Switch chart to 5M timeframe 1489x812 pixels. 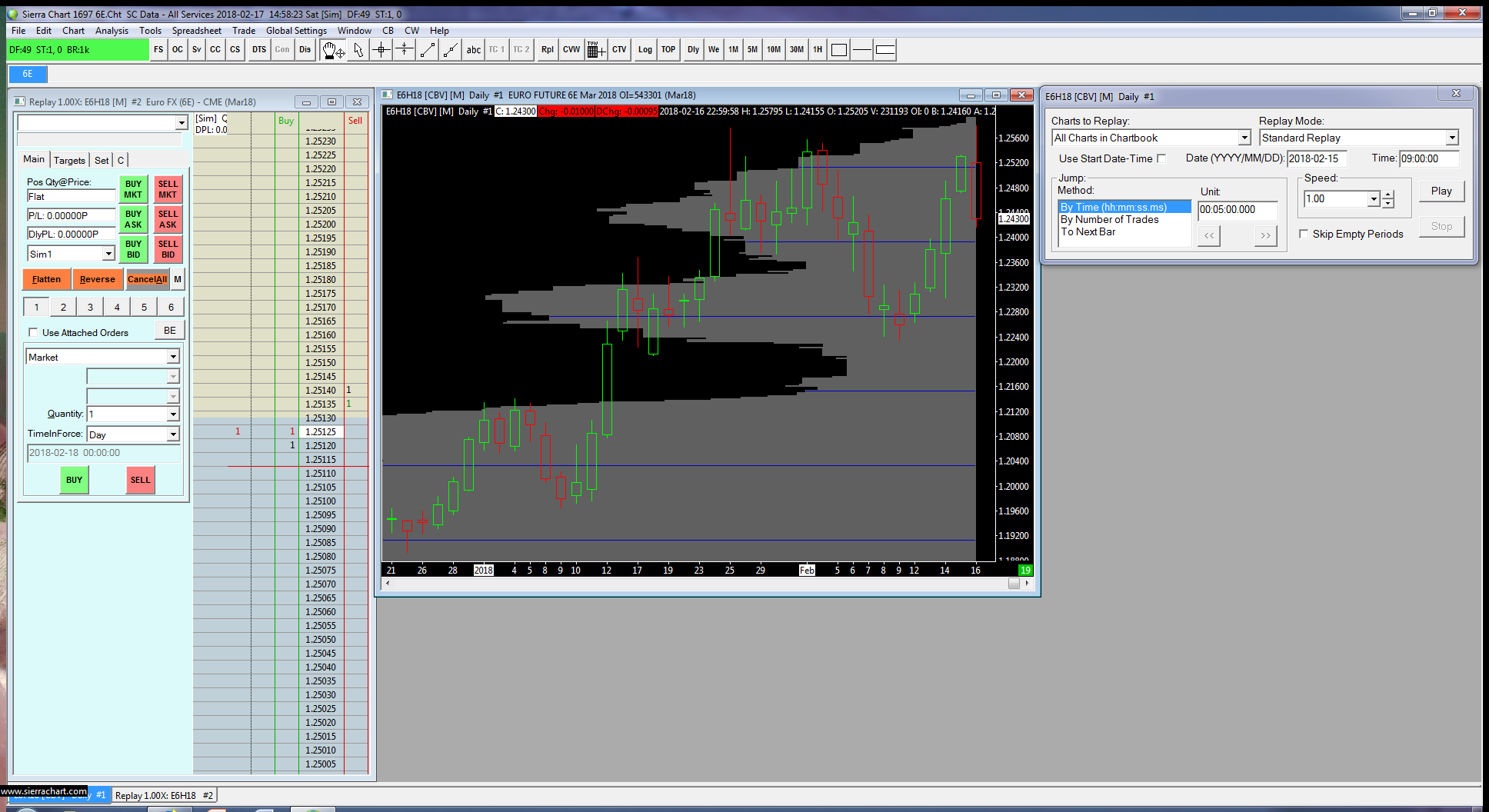pos(752,50)
